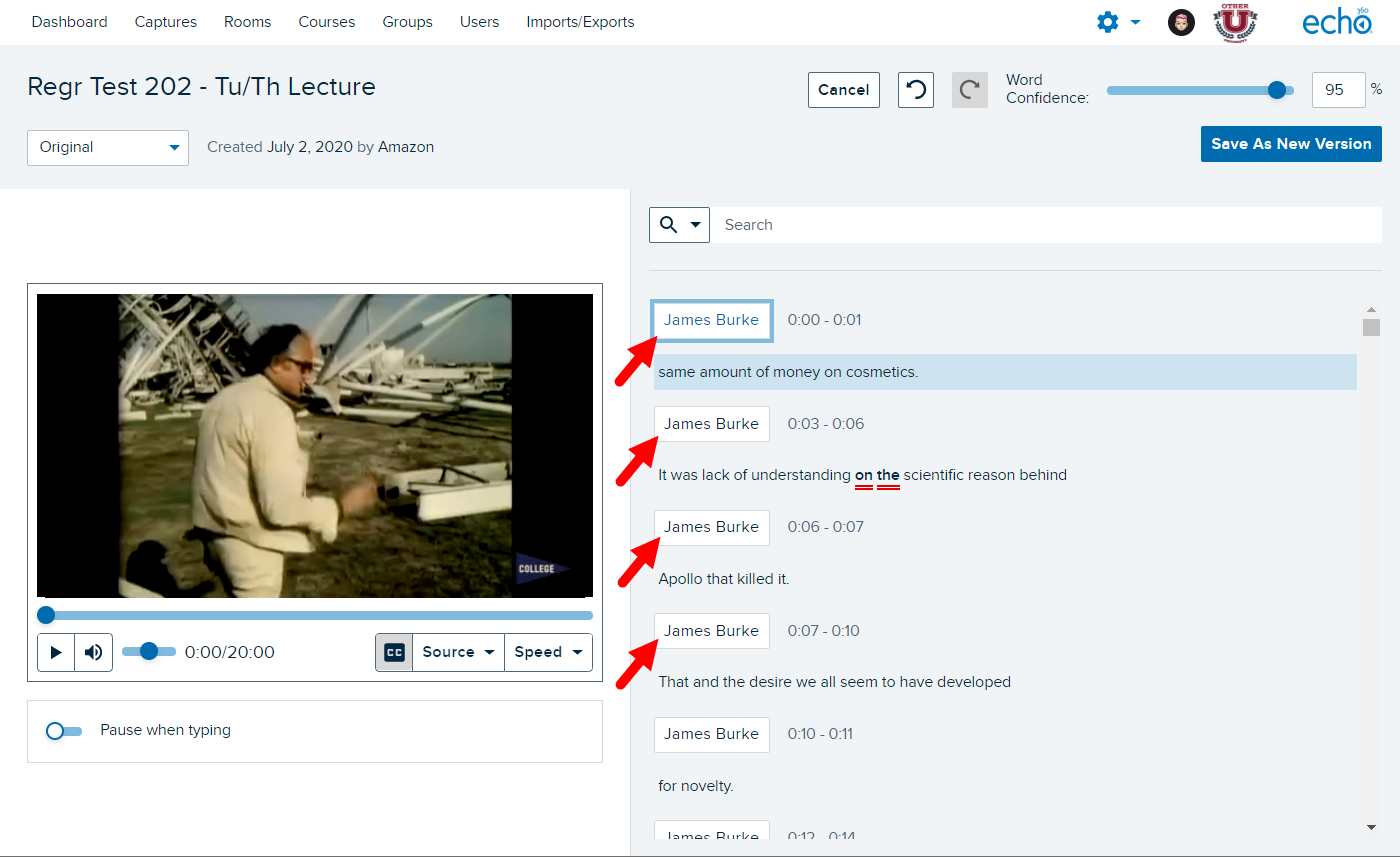Click James Burke speaker at 0:07 - 0:10

point(711,631)
